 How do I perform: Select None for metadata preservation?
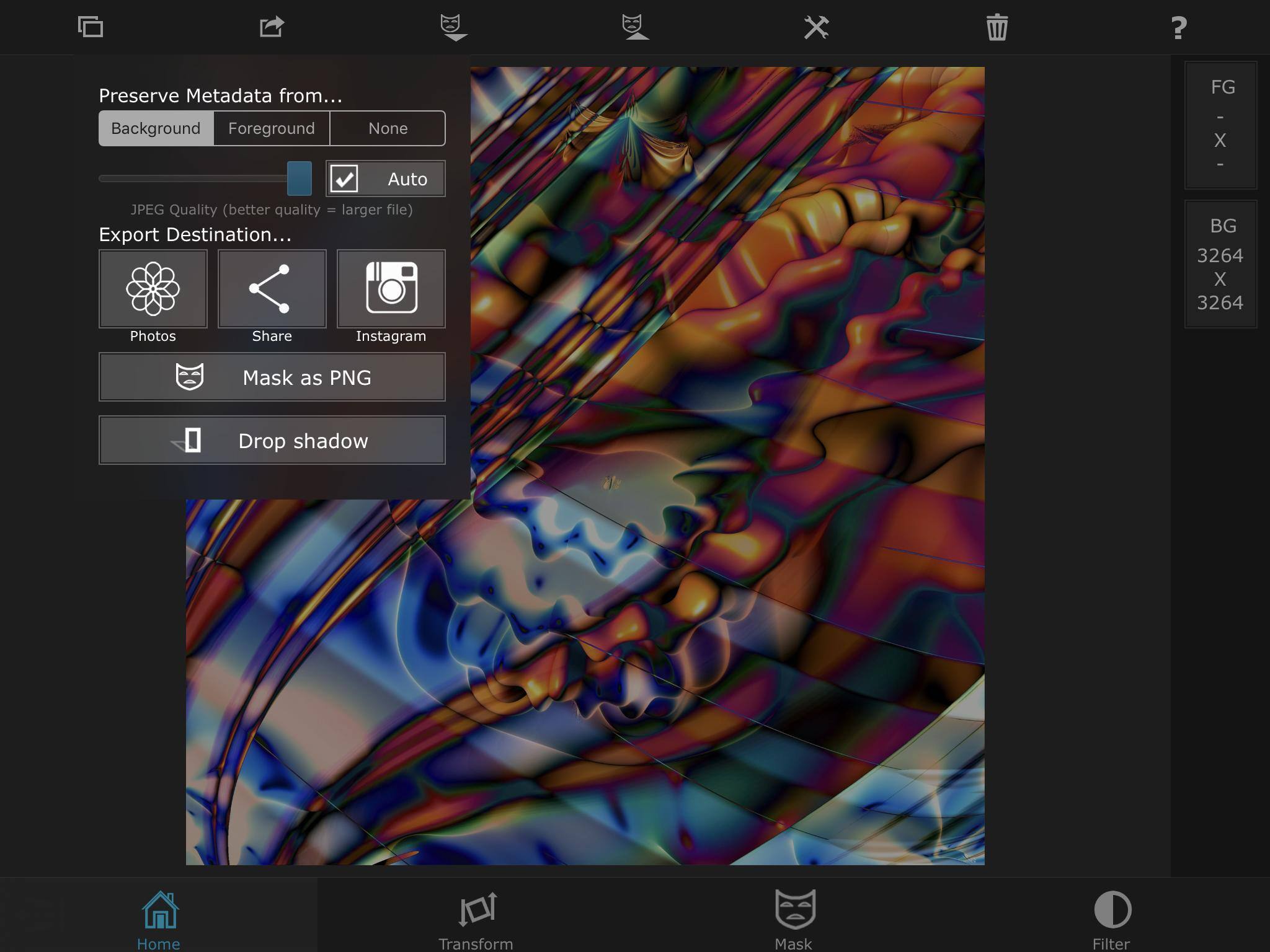[388, 128]
